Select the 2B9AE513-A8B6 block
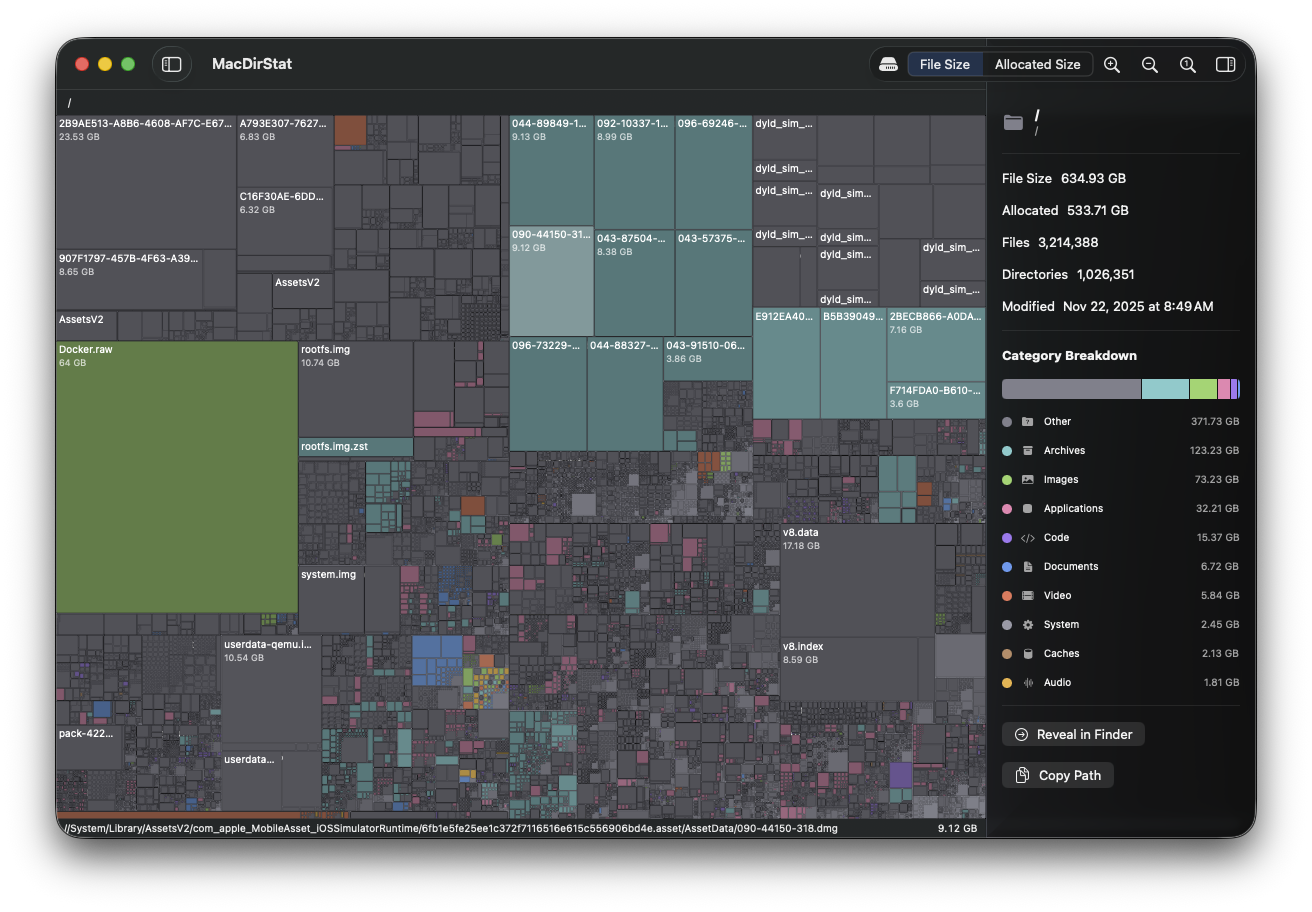Viewport: 1312px width, 912px height. pyautogui.click(x=146, y=182)
